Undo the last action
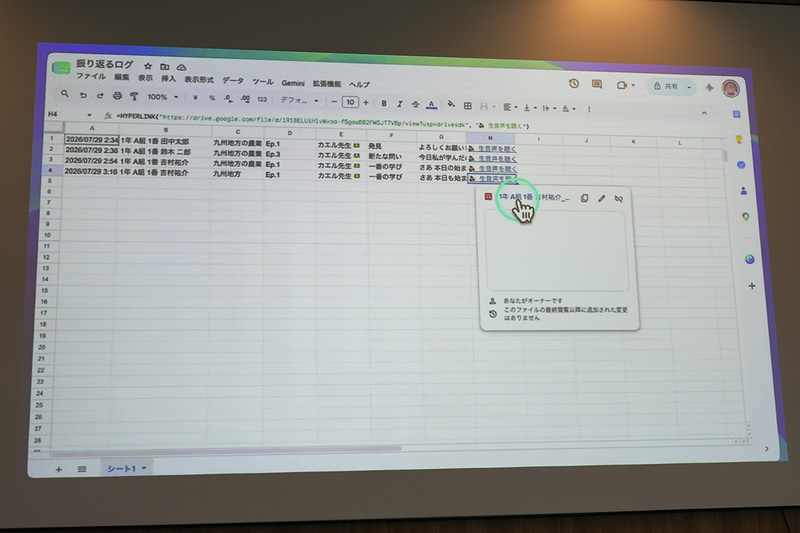Viewport: 800px width, 533px height. coord(83,95)
